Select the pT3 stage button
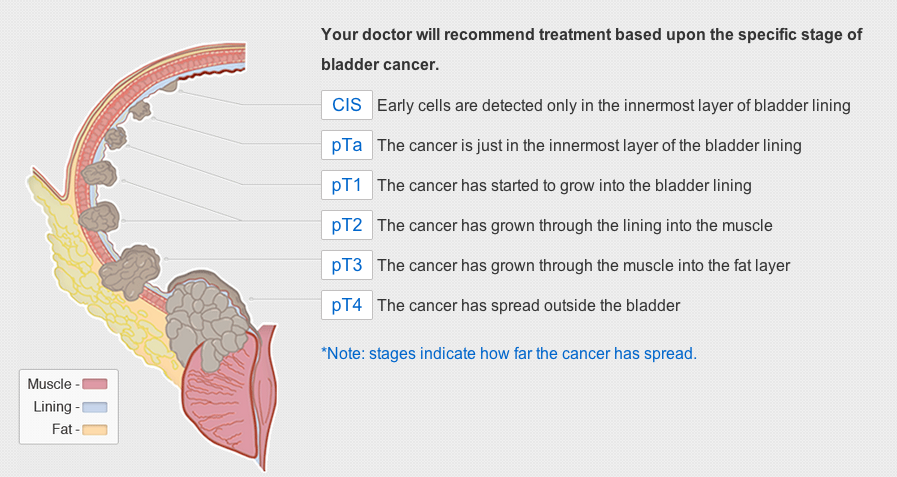The image size is (897, 477). point(347,265)
